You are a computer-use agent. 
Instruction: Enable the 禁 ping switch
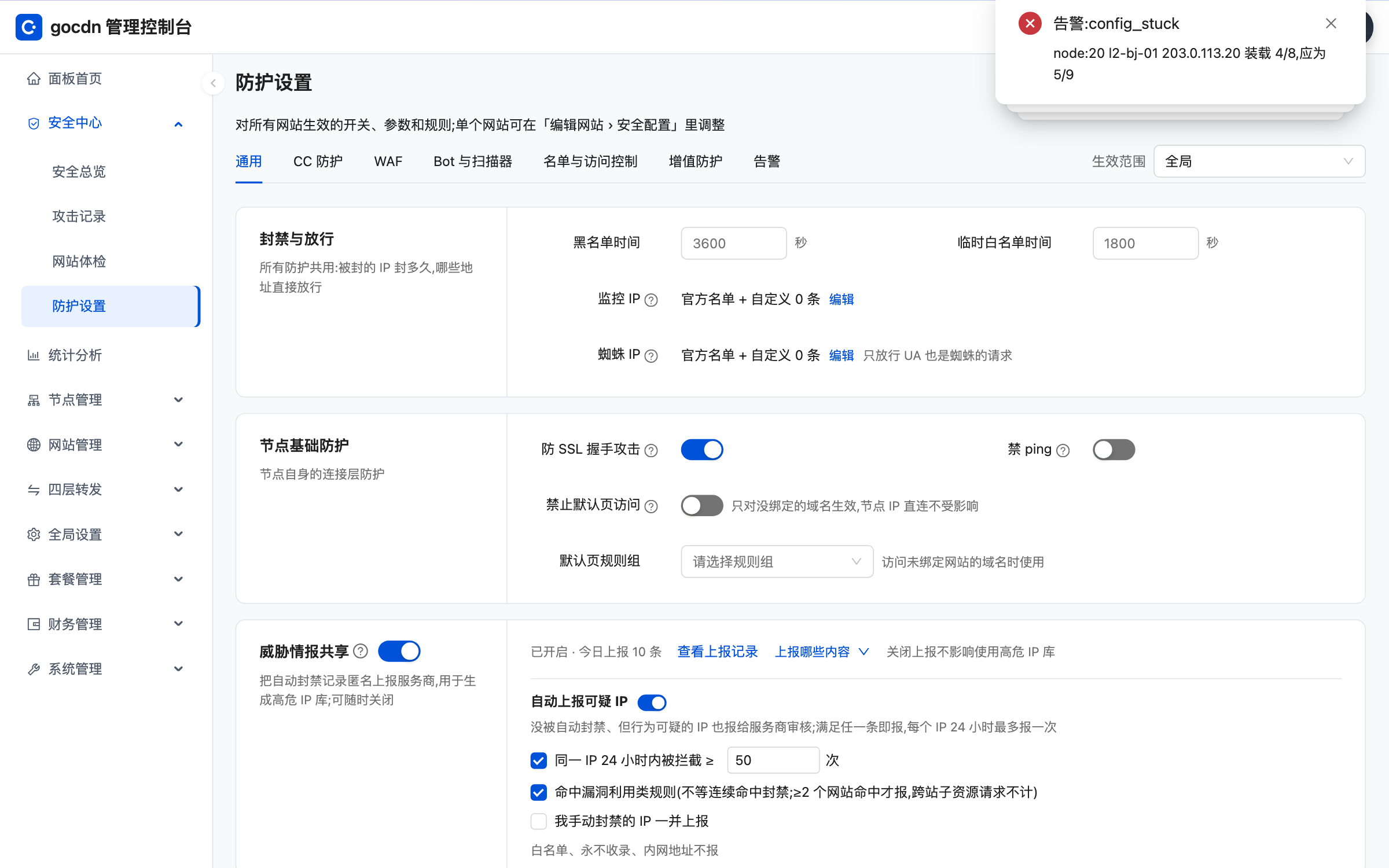(1114, 450)
